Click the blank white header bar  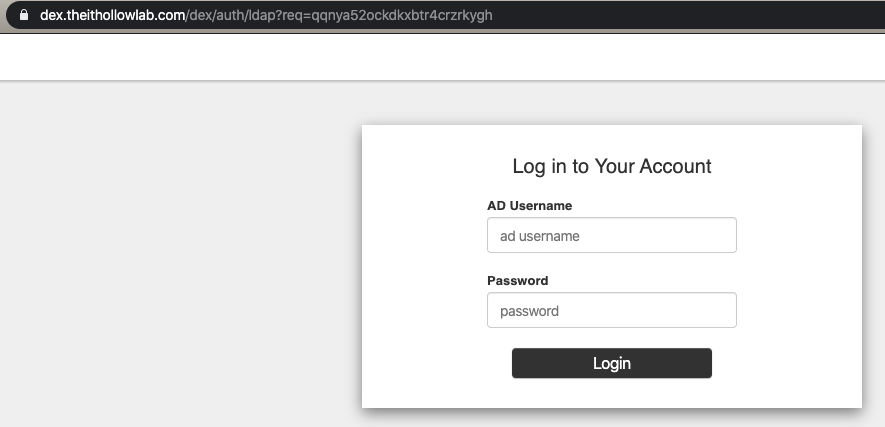coord(442,57)
